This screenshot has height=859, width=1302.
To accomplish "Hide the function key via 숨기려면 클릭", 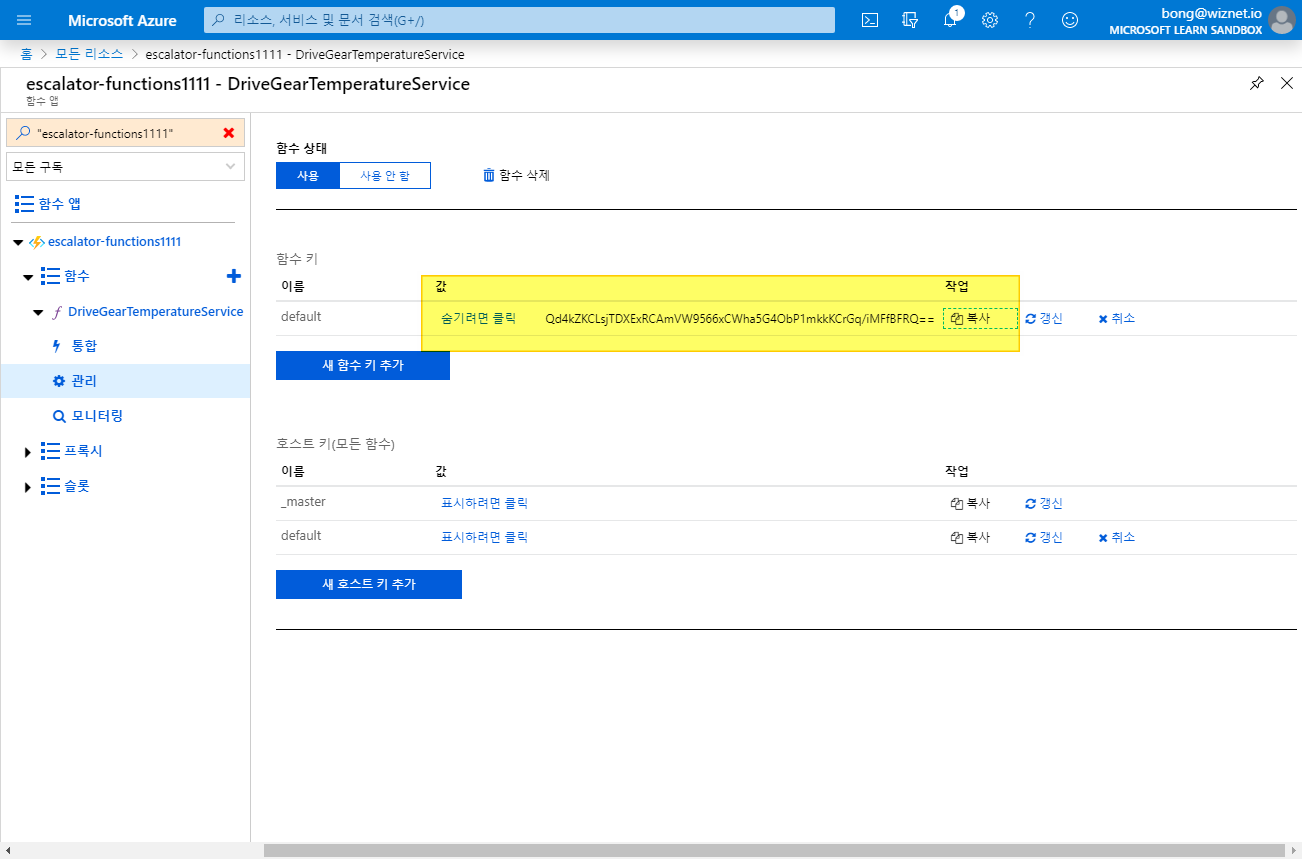I will 479,318.
